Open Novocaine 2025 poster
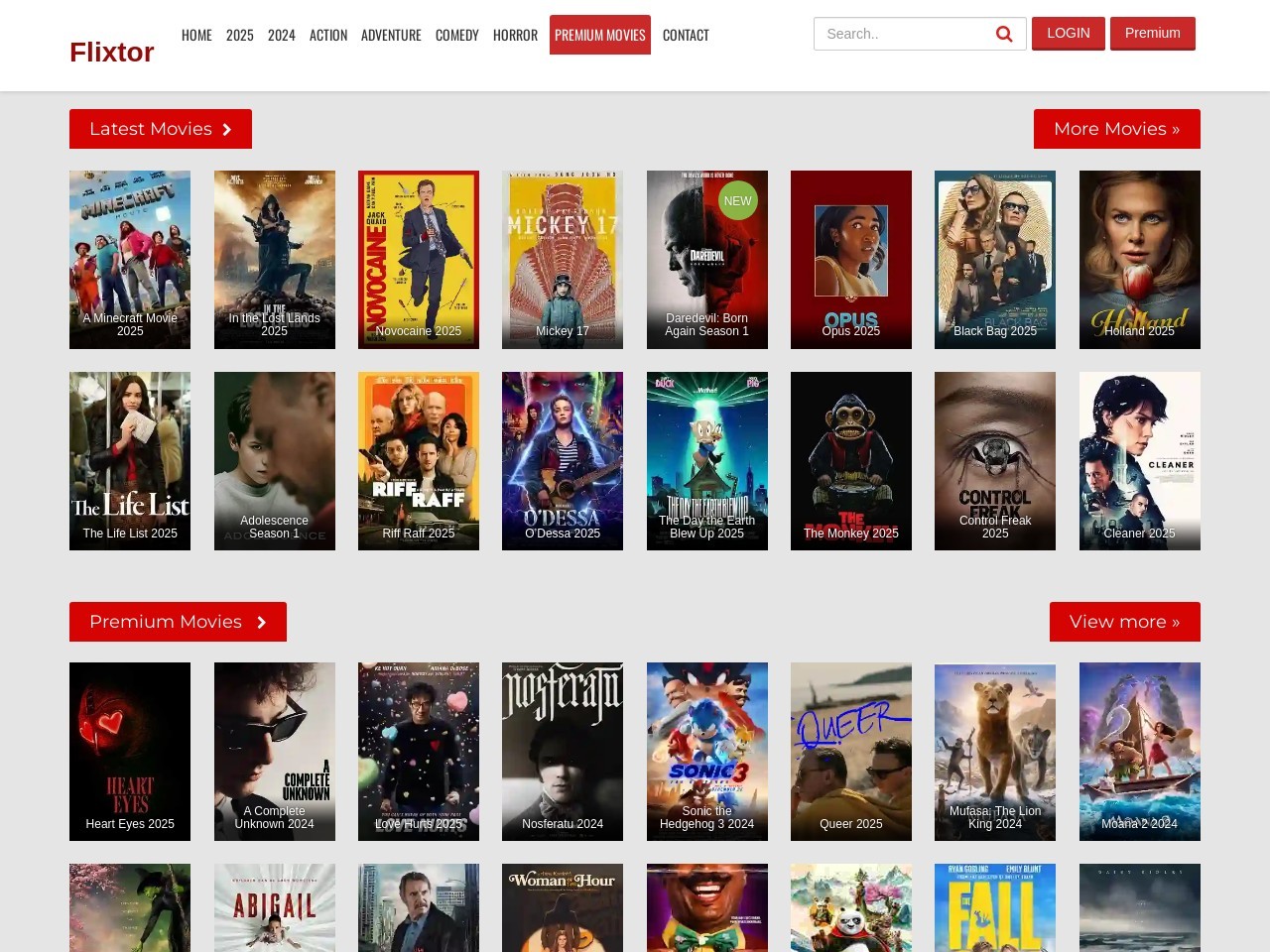 tap(419, 260)
